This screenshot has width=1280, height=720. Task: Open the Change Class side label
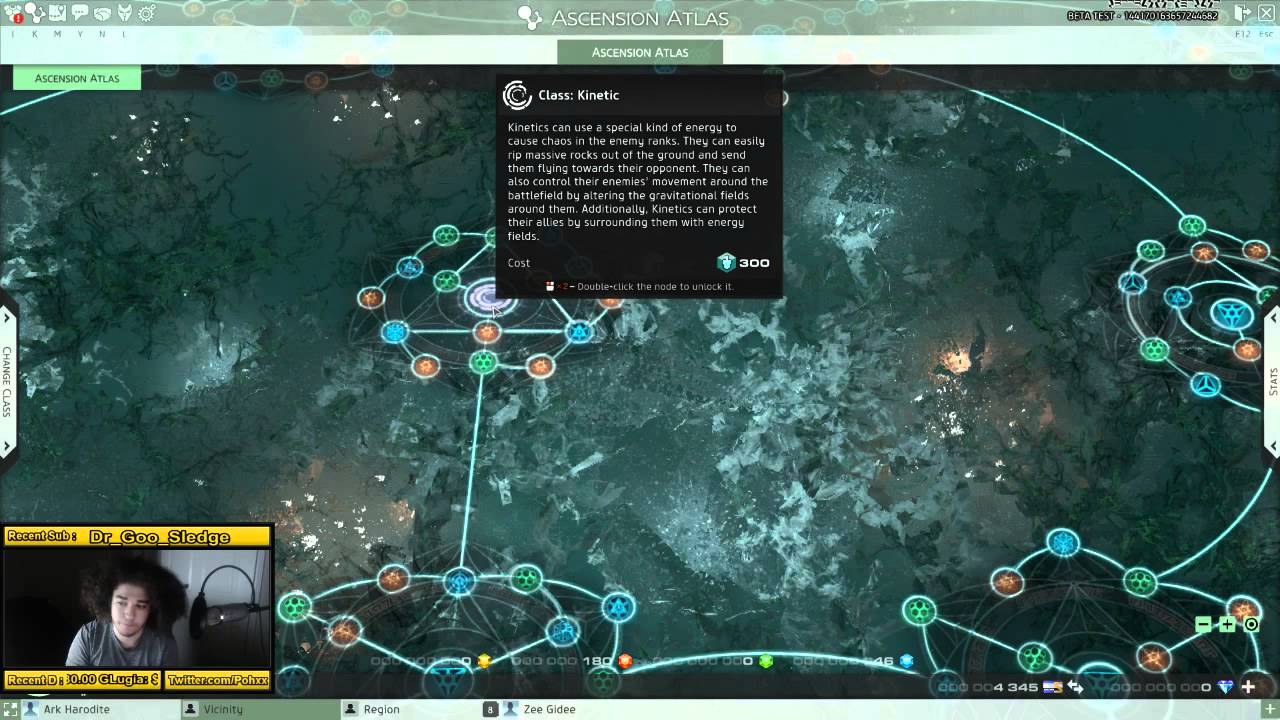6,382
